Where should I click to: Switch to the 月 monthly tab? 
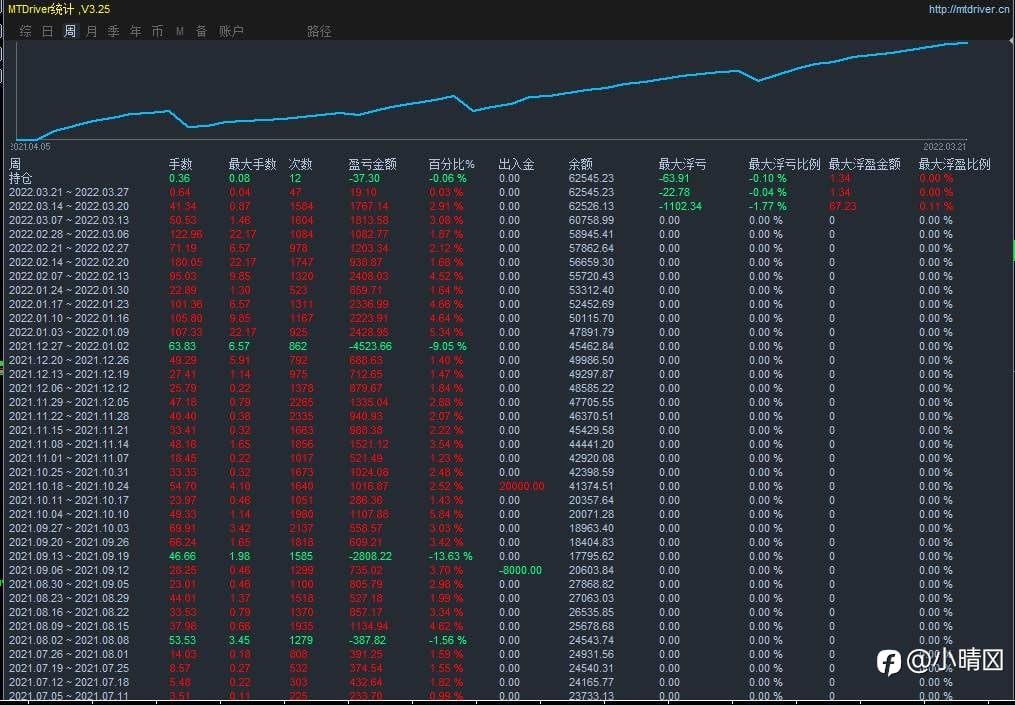(92, 31)
